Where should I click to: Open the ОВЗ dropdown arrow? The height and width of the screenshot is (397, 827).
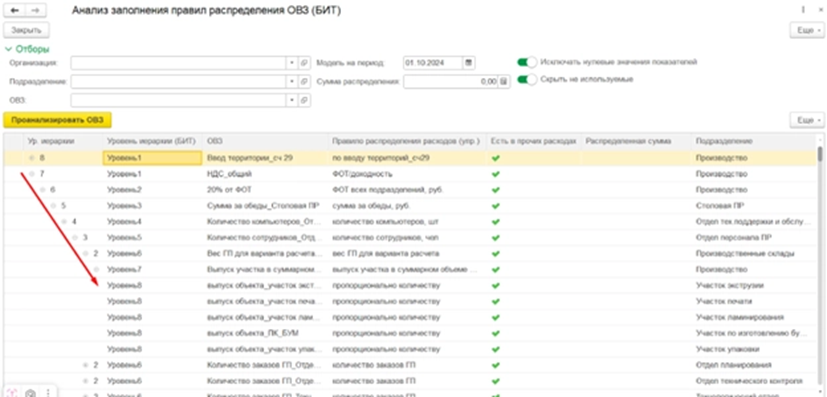(292, 100)
